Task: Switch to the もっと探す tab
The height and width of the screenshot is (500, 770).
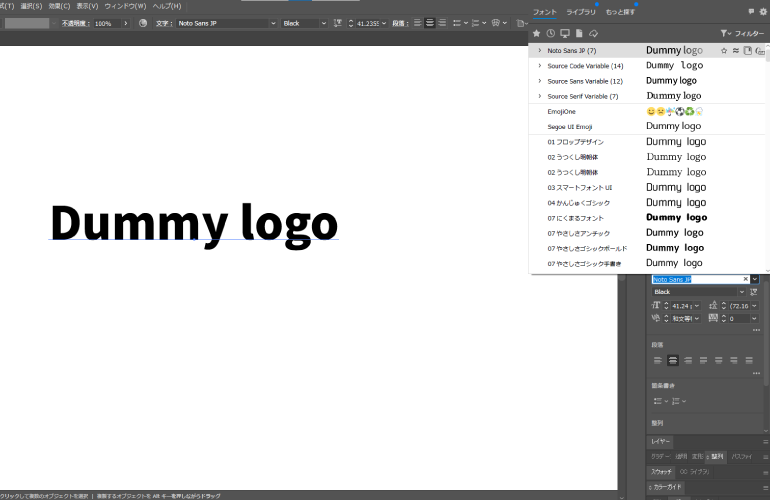Action: click(x=620, y=12)
